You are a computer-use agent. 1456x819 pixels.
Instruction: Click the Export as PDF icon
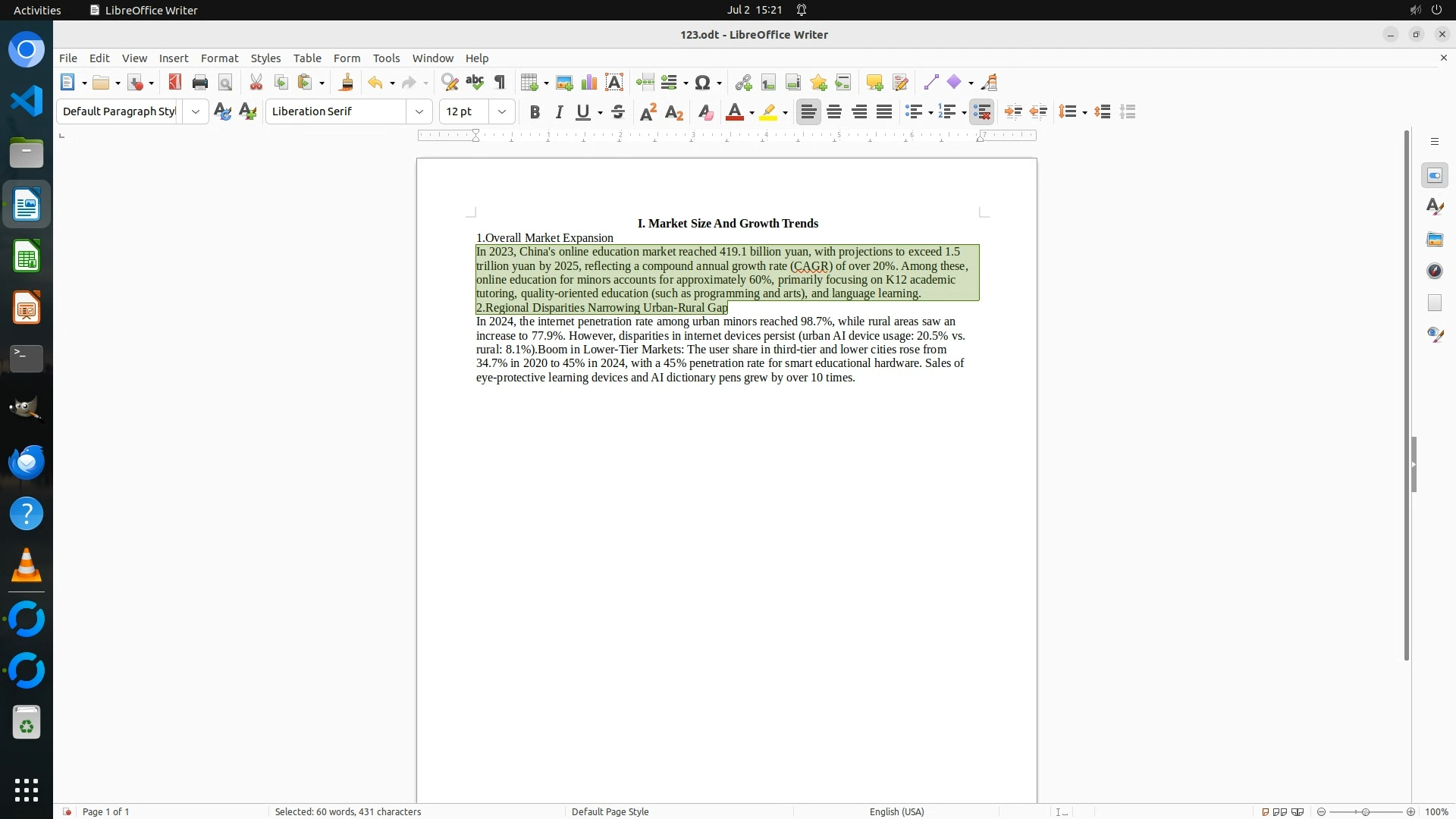[175, 83]
